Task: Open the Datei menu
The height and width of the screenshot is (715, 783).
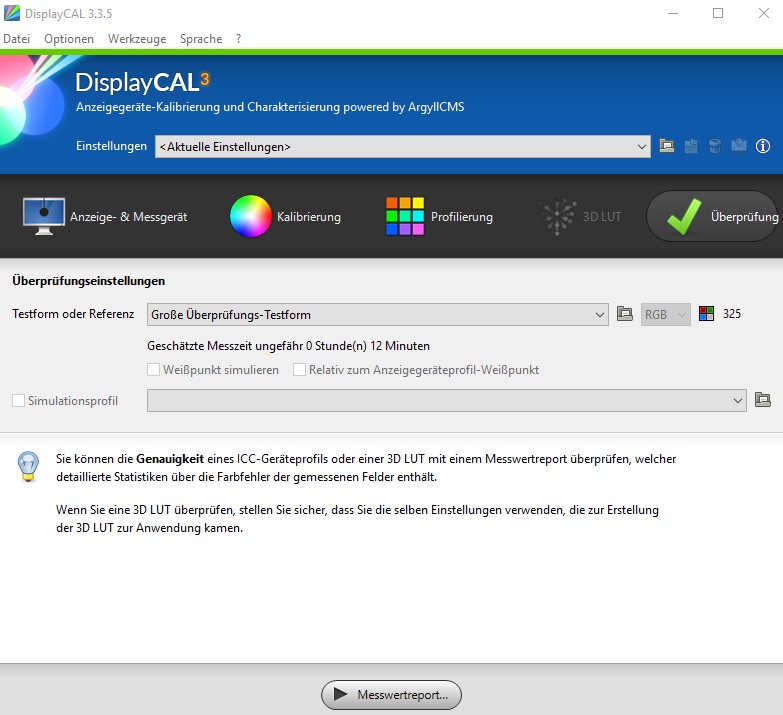Action: [16, 39]
